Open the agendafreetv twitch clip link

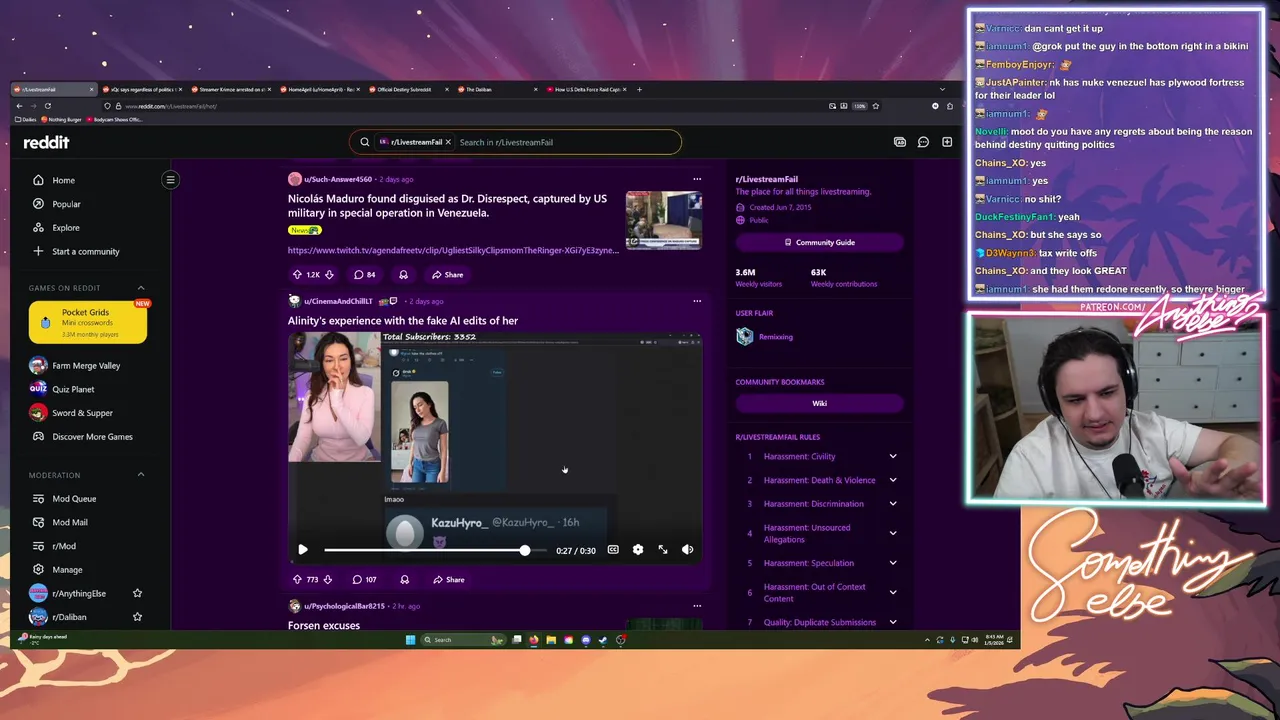coord(453,251)
